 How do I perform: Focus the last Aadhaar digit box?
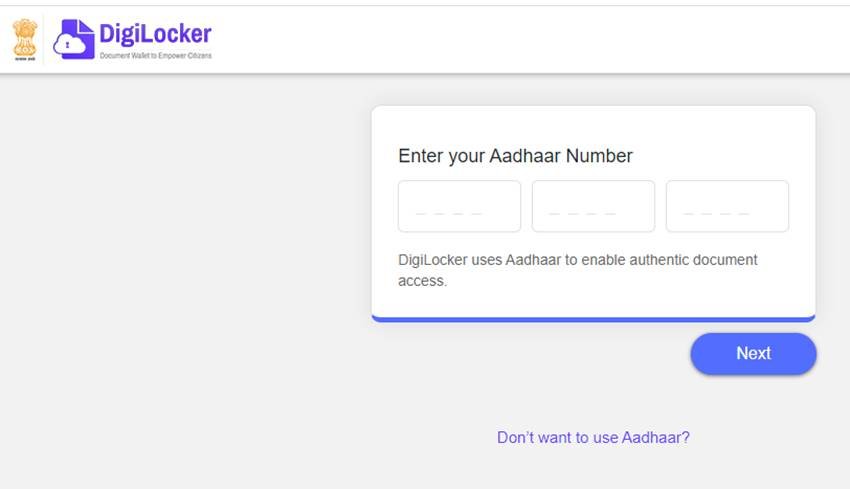tap(727, 206)
